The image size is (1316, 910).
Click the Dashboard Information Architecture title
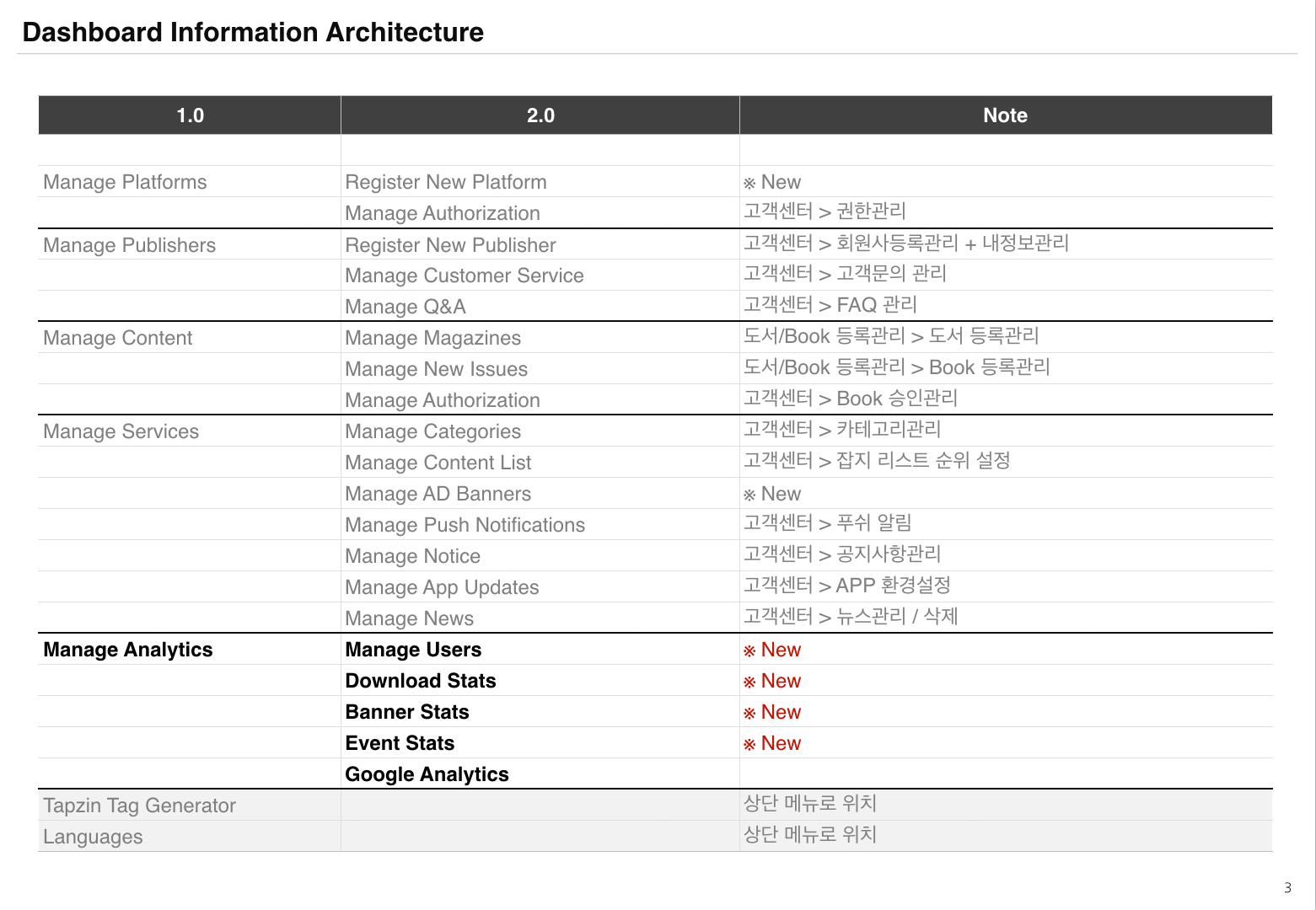pyautogui.click(x=253, y=32)
